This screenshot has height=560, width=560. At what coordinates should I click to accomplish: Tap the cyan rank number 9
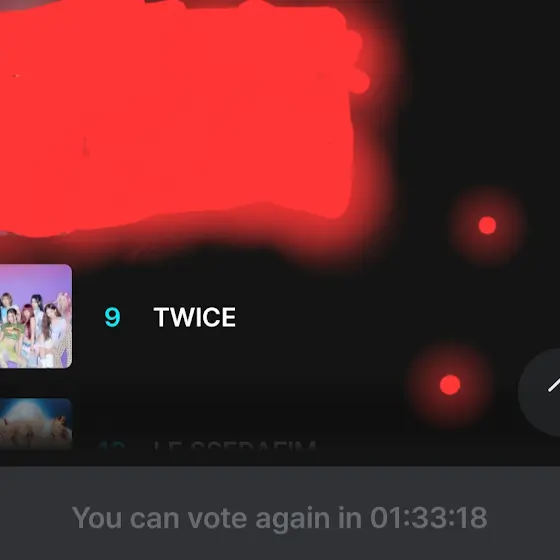112,317
